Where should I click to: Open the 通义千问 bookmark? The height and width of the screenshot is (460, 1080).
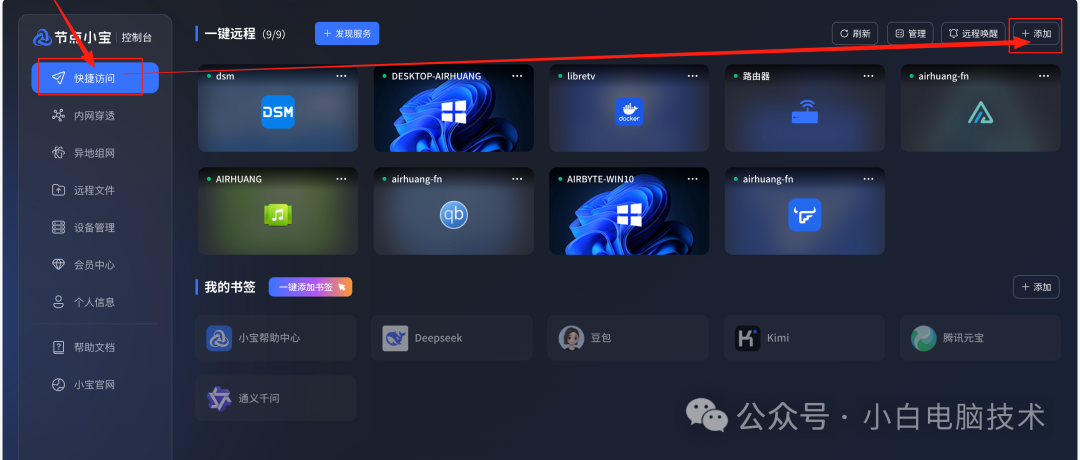276,398
